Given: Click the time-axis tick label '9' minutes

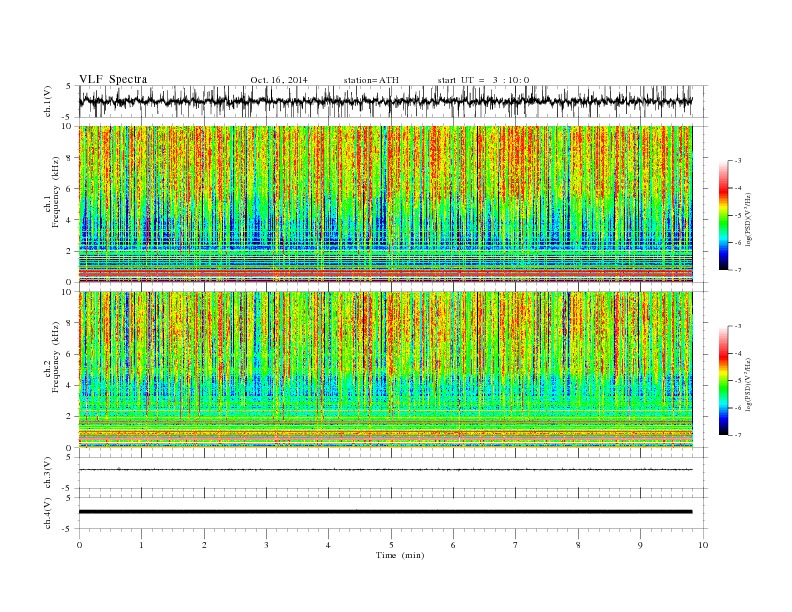Looking at the screenshot, I should tap(640, 545).
